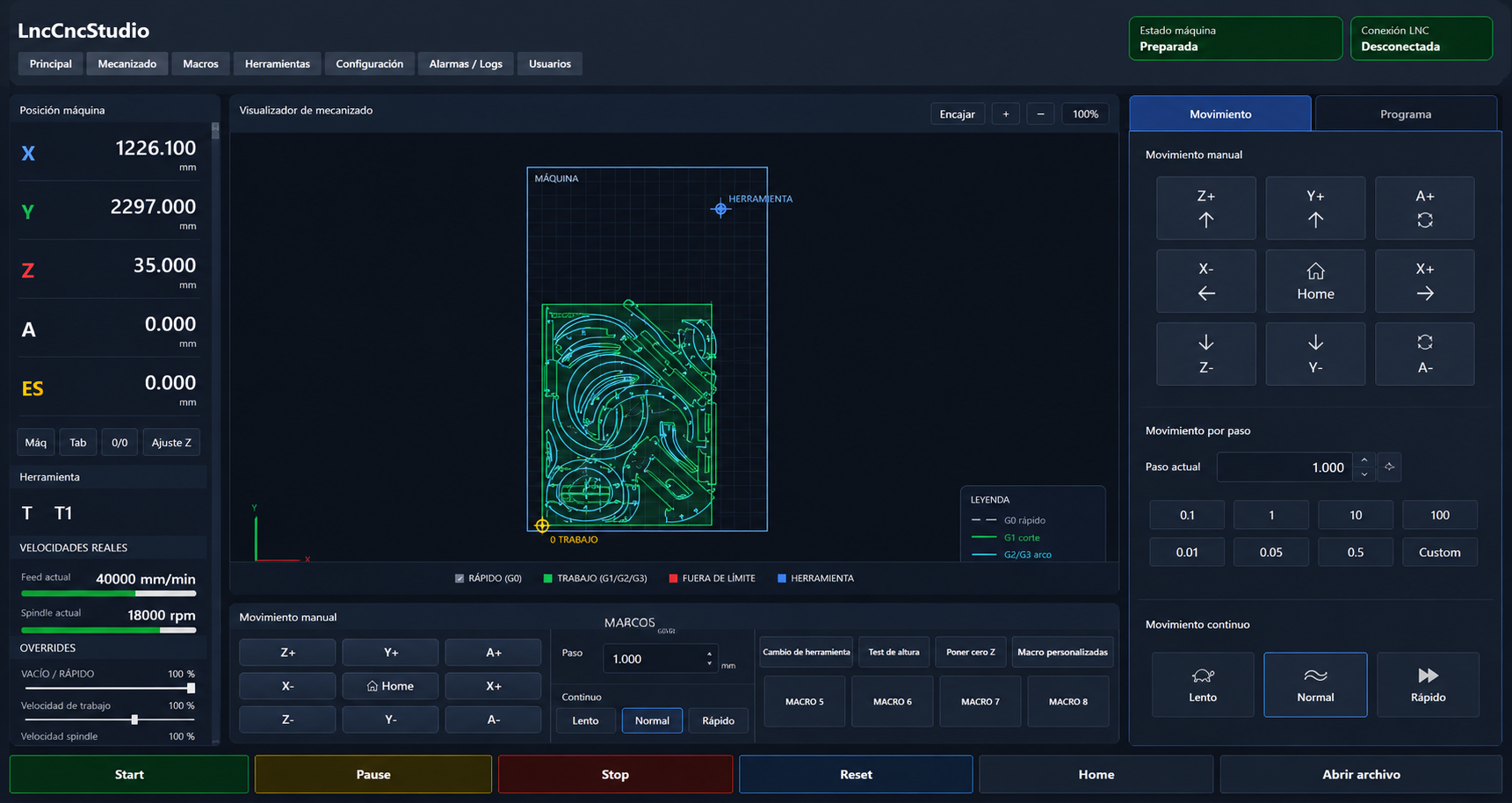Image resolution: width=1512 pixels, height=803 pixels.
Task: Click Home in the bottom action bar
Action: tap(1096, 774)
